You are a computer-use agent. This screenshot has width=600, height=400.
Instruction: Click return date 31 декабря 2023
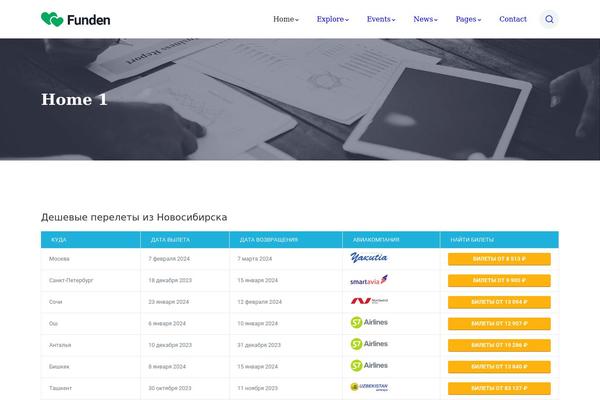pos(259,345)
